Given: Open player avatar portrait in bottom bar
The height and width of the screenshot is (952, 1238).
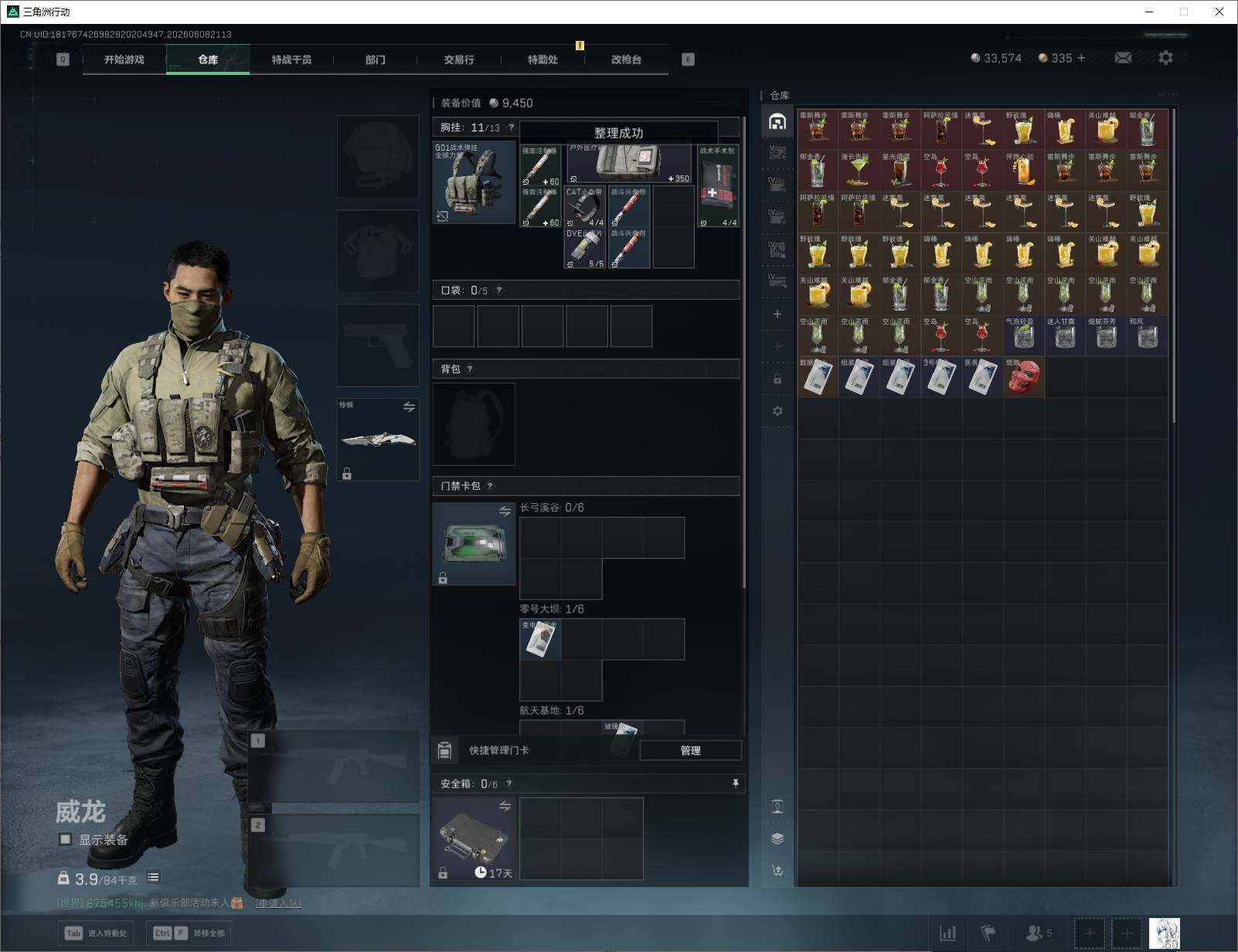Looking at the screenshot, I should 1164,933.
